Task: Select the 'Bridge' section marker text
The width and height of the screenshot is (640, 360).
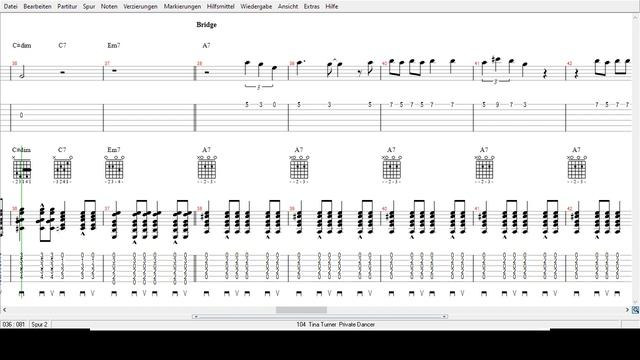Action: (x=207, y=24)
